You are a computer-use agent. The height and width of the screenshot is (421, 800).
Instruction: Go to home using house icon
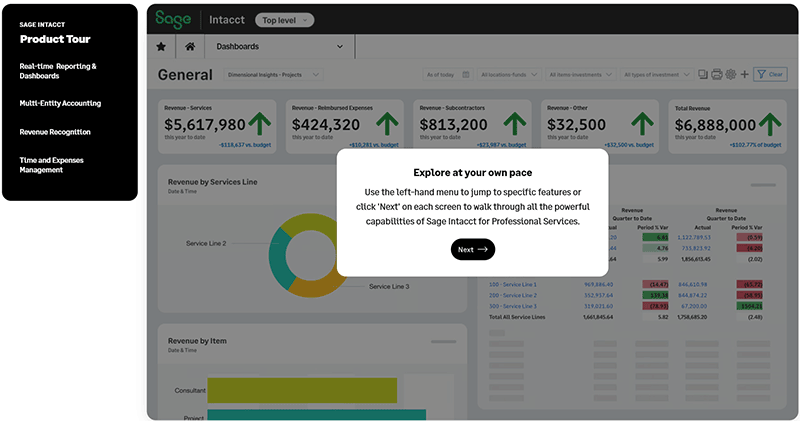coord(190,46)
